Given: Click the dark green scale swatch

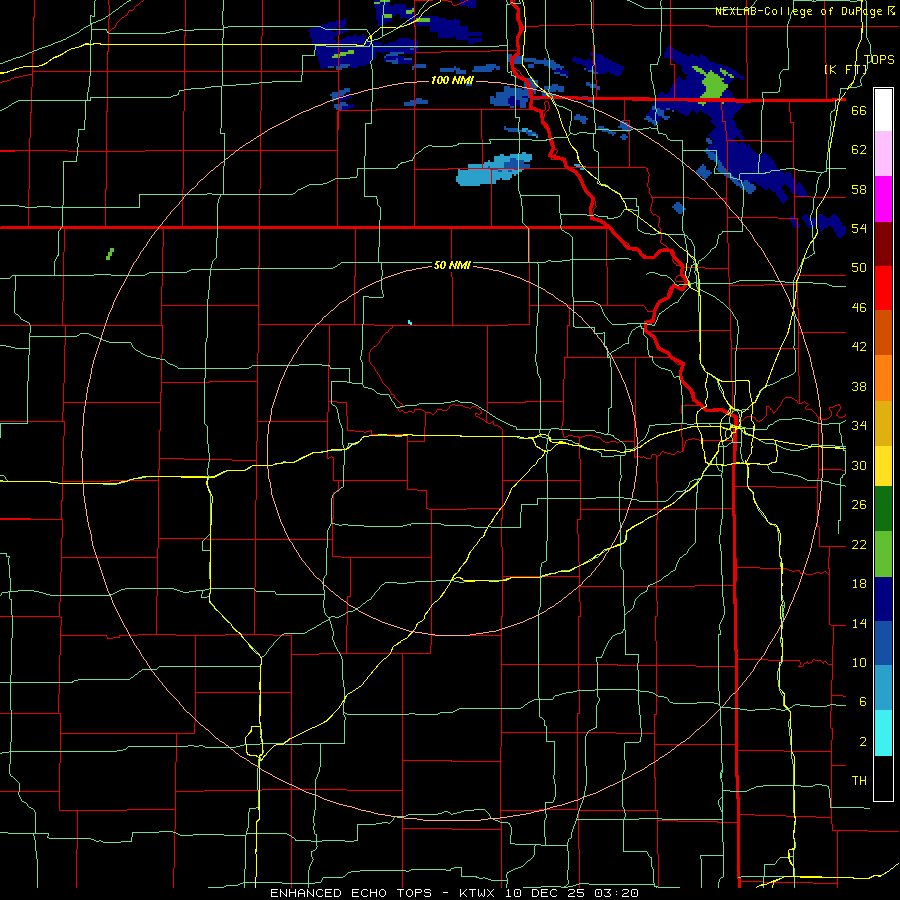Looking at the screenshot, I should (883, 509).
